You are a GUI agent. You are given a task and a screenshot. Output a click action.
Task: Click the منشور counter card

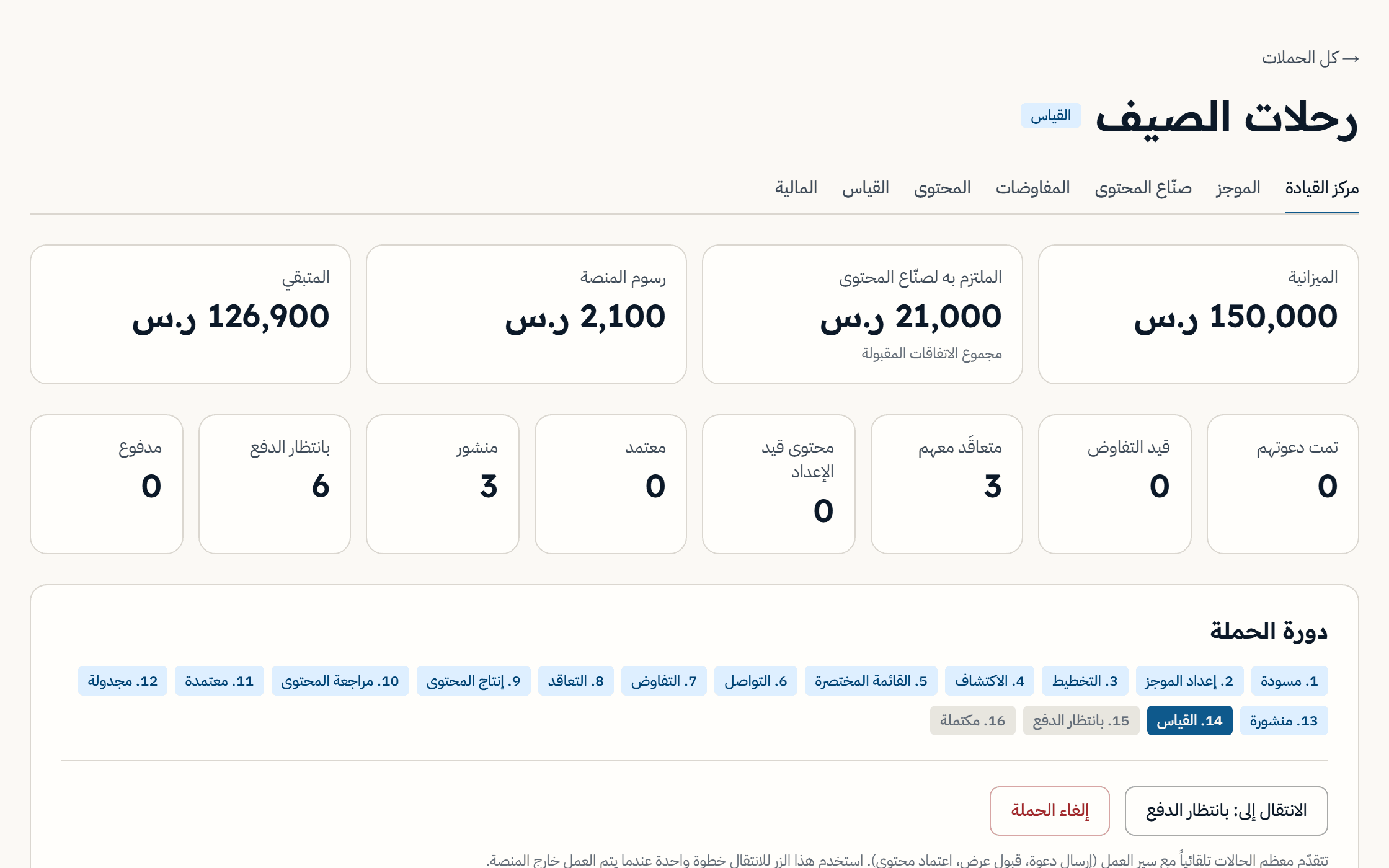coord(442,484)
